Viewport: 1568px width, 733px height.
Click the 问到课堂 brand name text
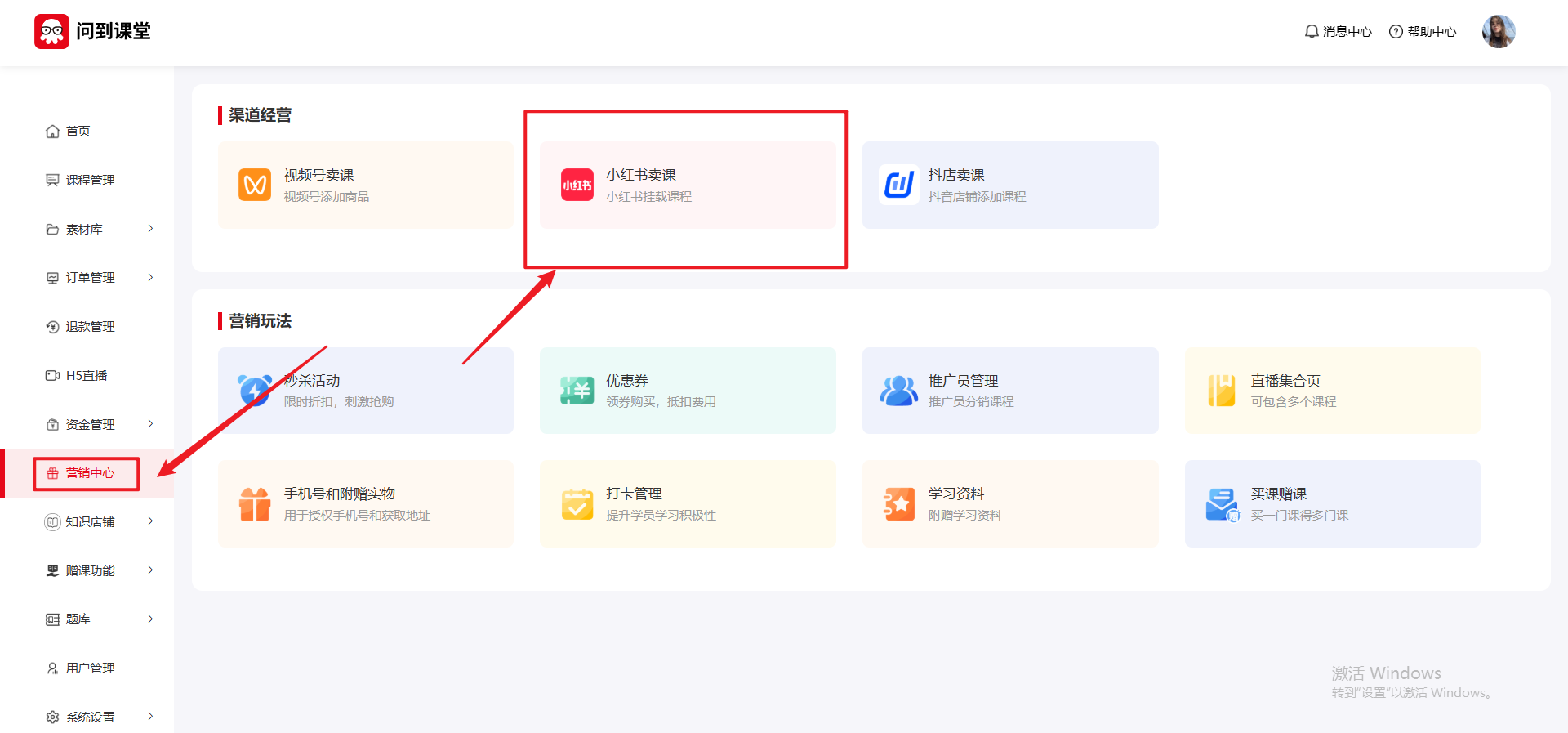(x=114, y=31)
